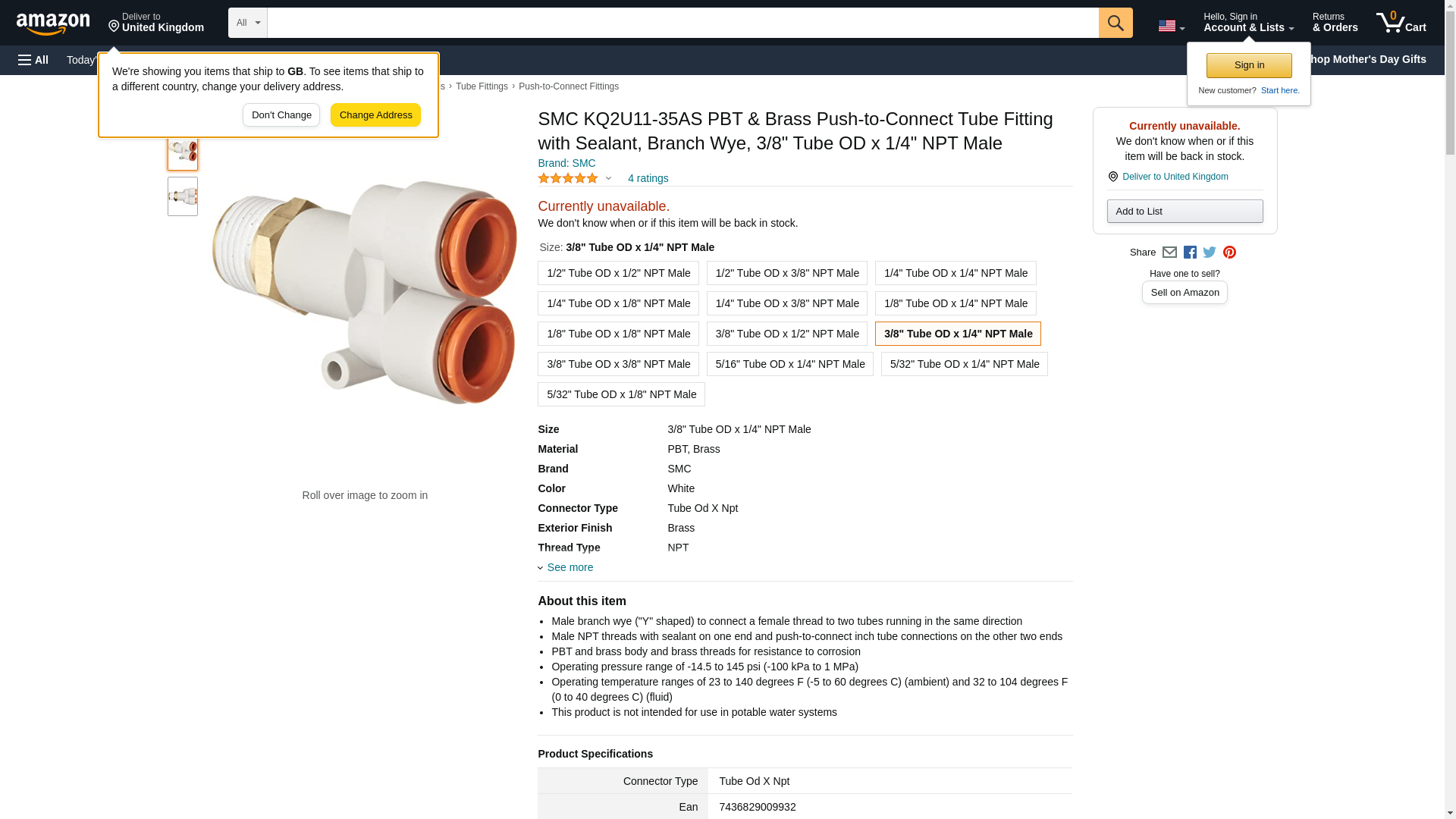Open the All hamburger menu

click(x=33, y=60)
